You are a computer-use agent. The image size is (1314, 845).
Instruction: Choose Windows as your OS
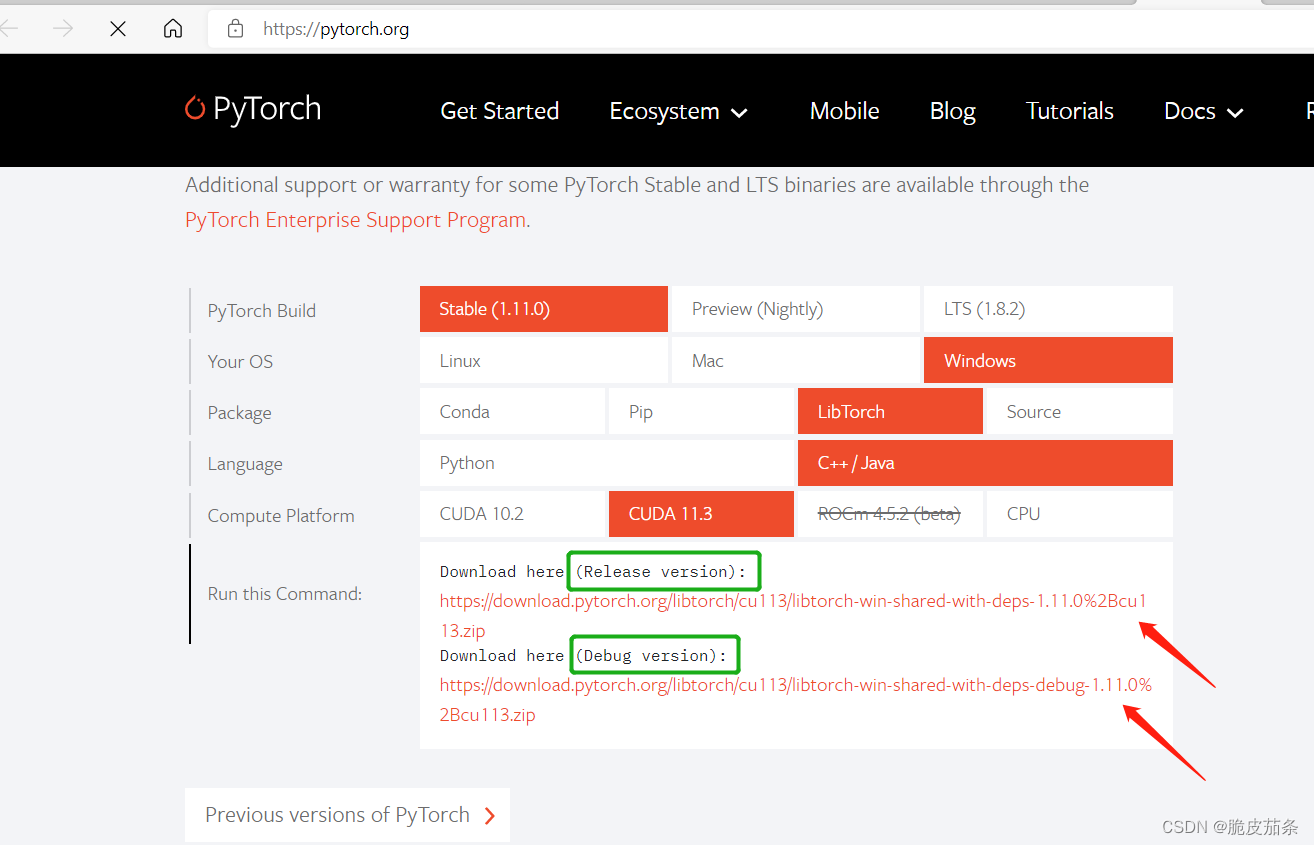click(1048, 361)
